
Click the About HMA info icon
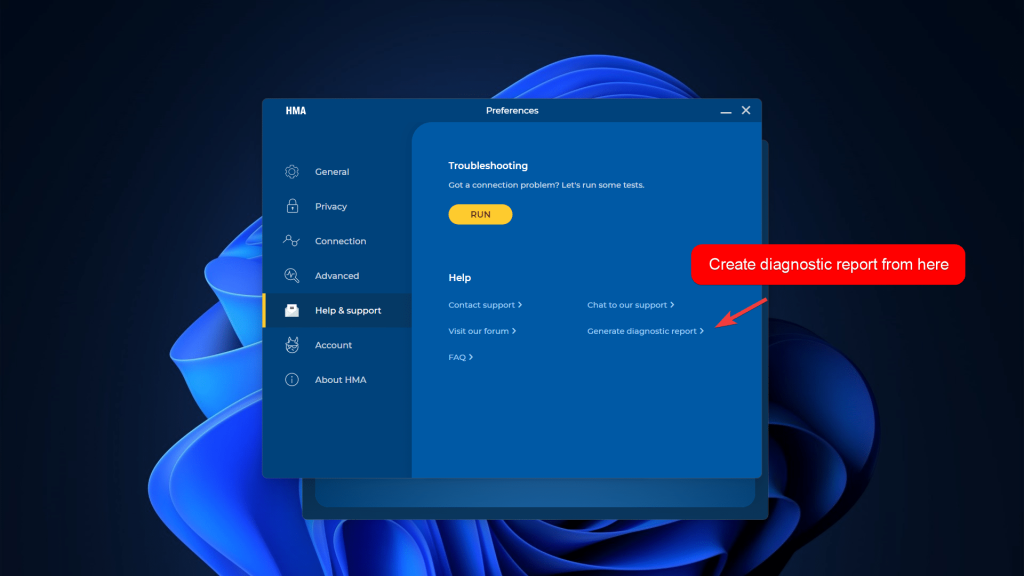pos(292,379)
